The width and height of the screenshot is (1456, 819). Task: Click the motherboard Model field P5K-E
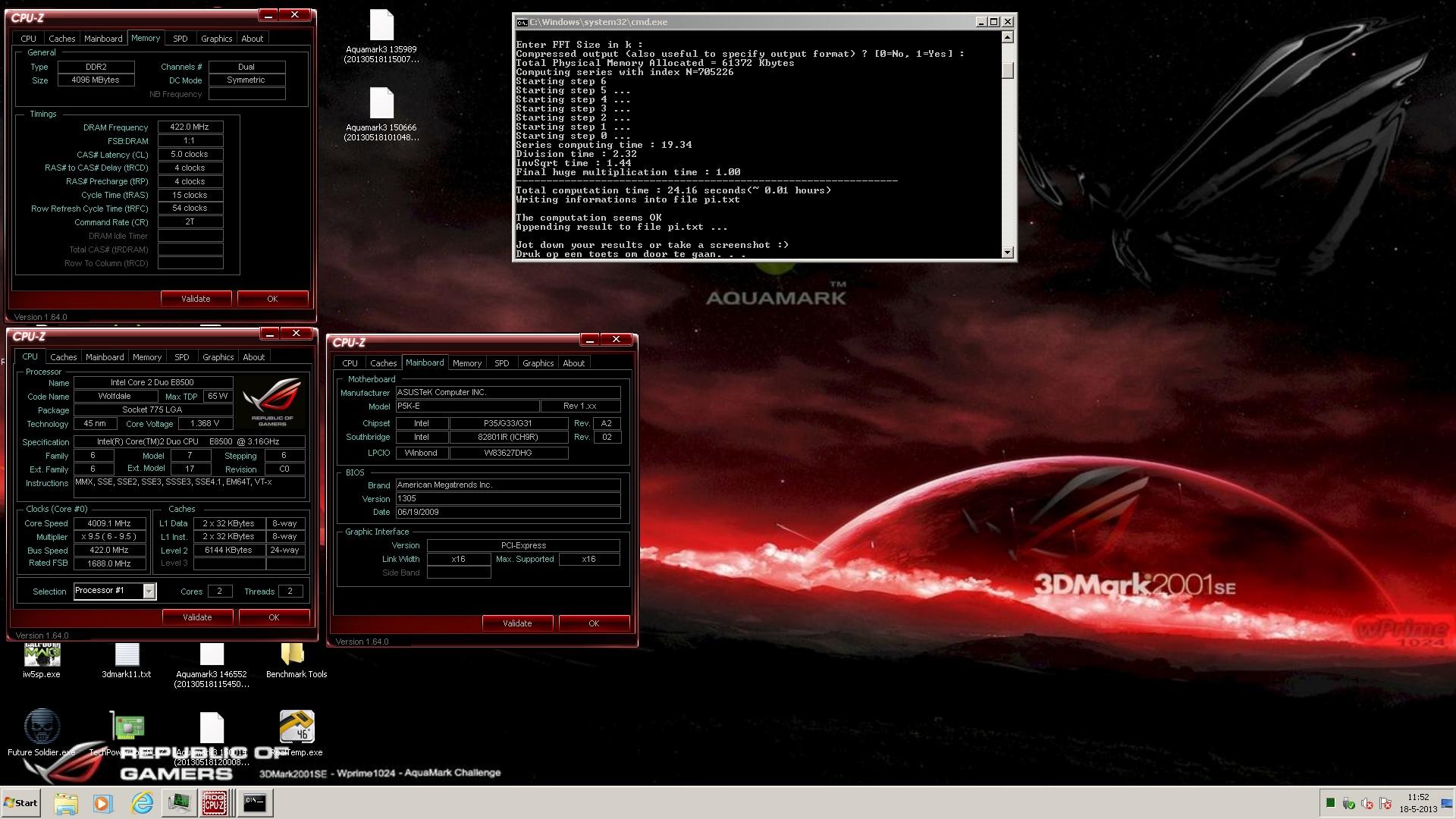coord(467,406)
